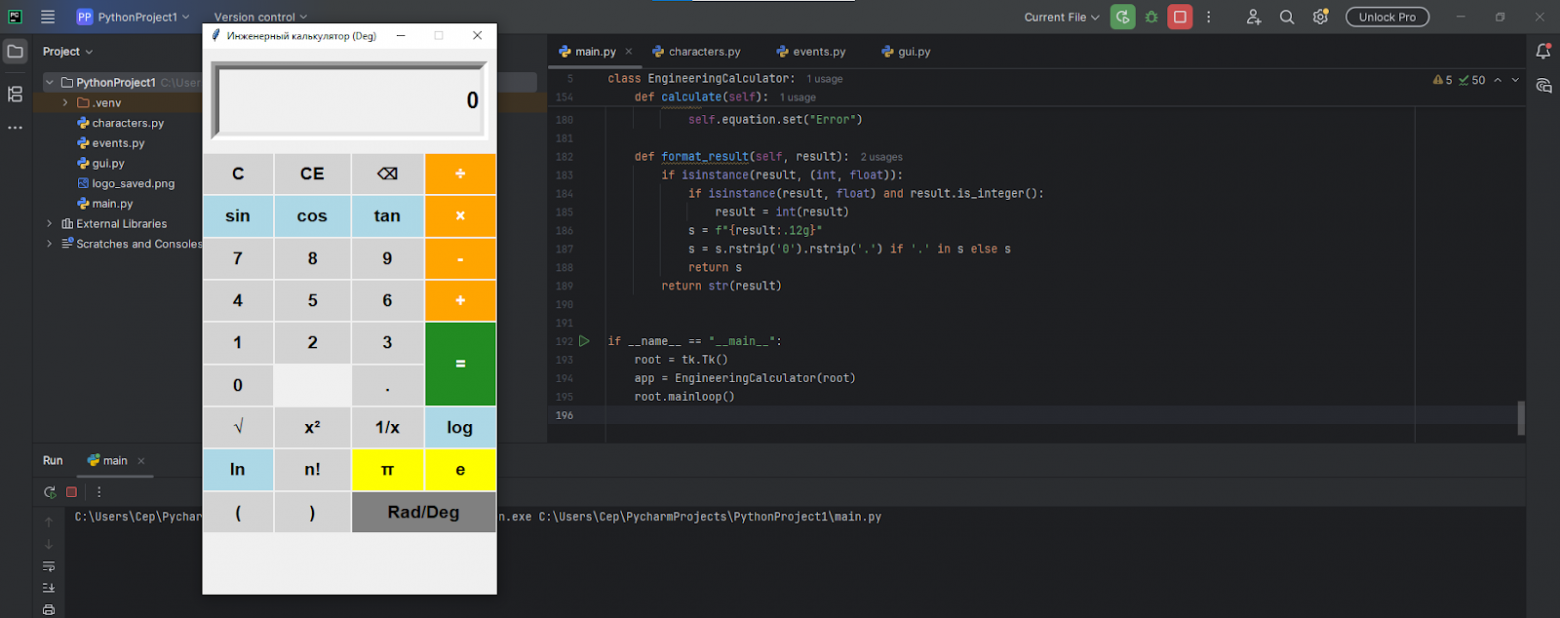
Task: Click the Debug bug icon
Action: pyautogui.click(x=1151, y=17)
